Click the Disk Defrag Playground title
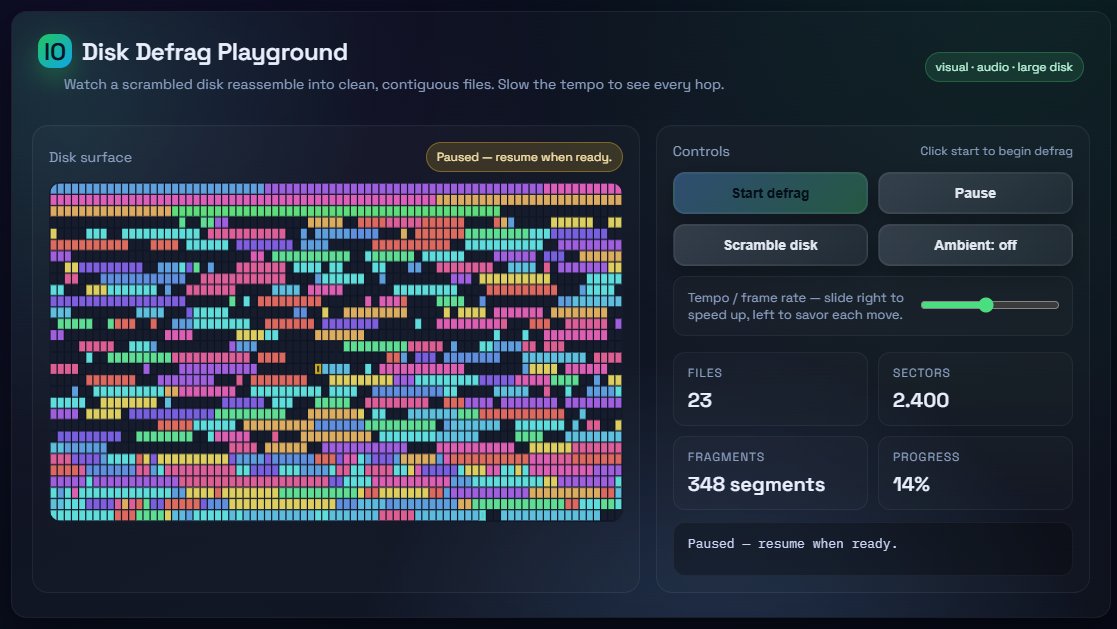The width and height of the screenshot is (1117, 629). [x=214, y=52]
